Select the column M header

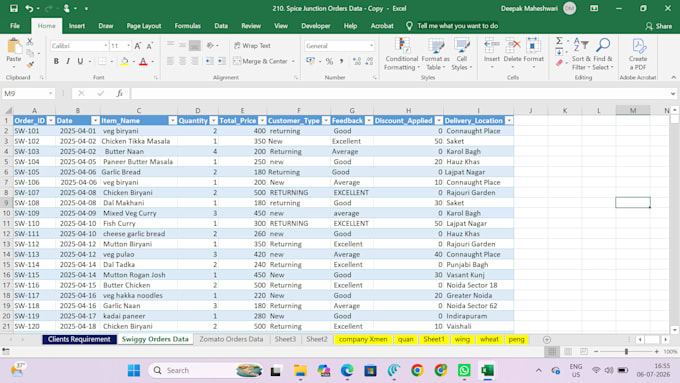pyautogui.click(x=633, y=111)
